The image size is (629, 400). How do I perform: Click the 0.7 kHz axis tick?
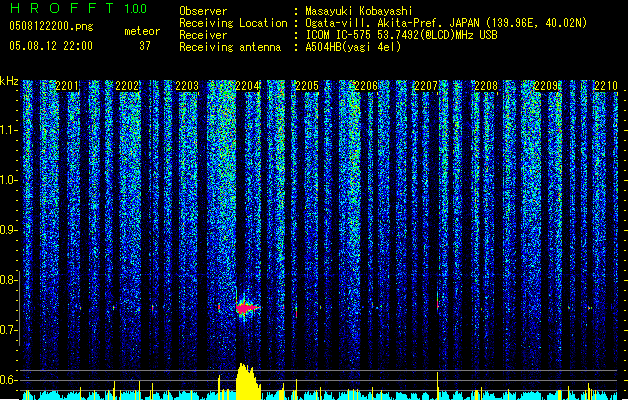point(9,330)
